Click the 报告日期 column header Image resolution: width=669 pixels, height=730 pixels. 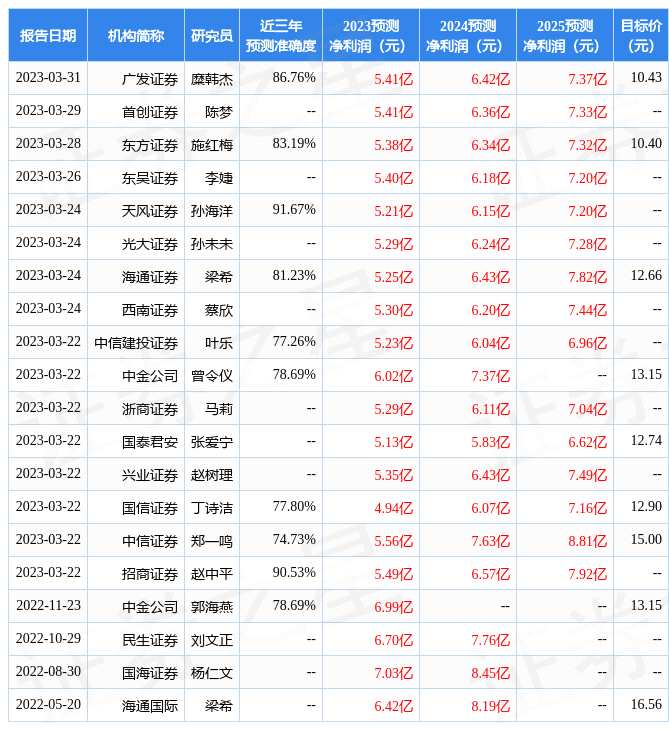[48, 35]
